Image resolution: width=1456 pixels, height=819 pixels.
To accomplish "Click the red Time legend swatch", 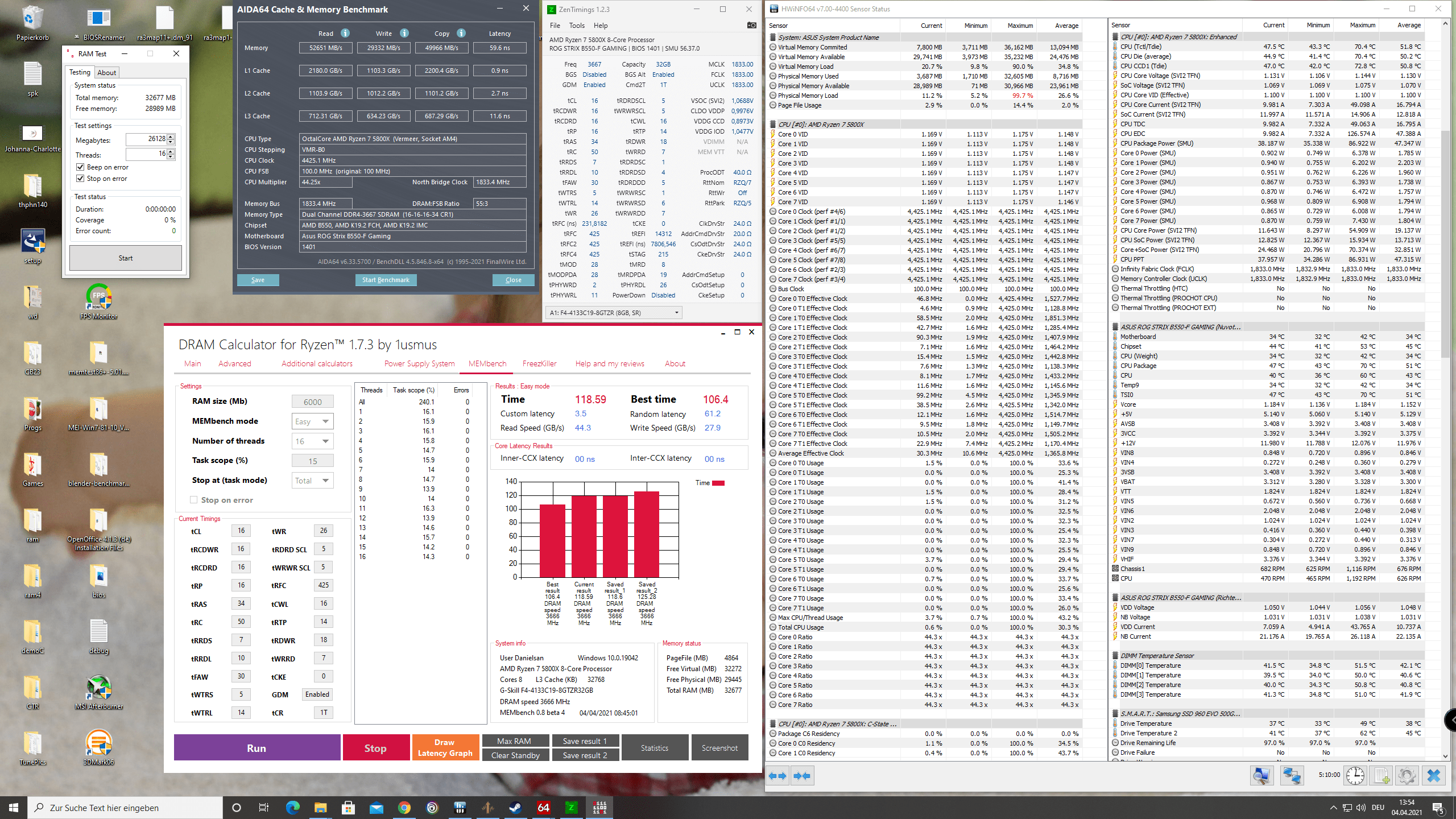I will click(718, 483).
